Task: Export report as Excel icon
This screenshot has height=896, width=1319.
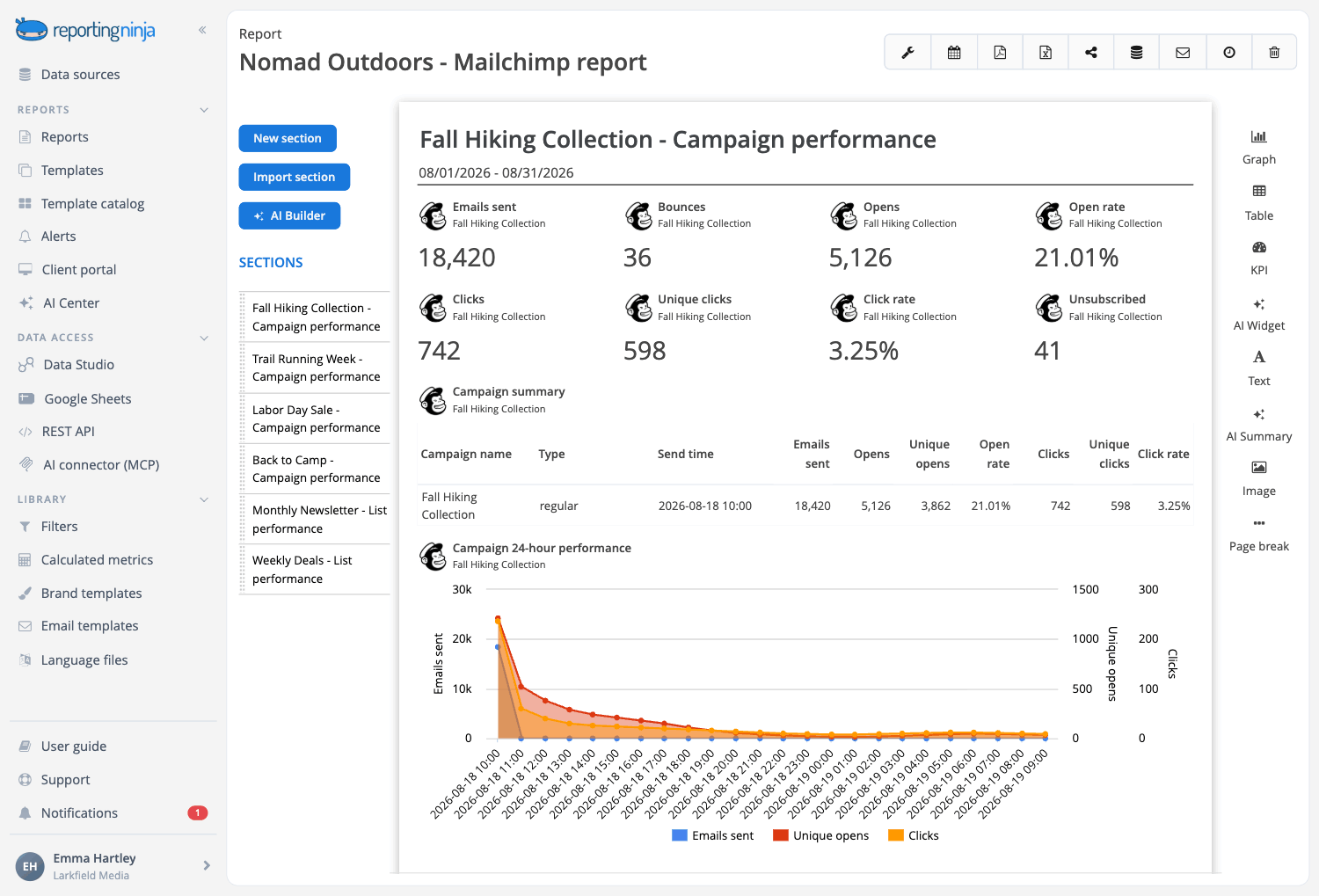Action: 1046,53
